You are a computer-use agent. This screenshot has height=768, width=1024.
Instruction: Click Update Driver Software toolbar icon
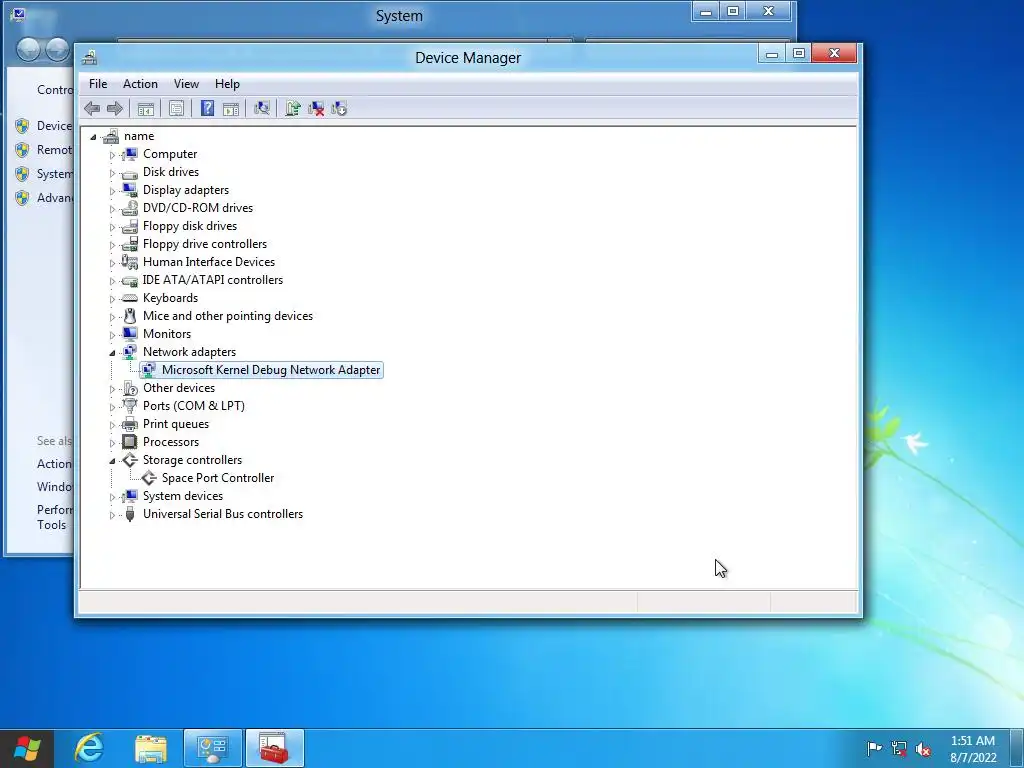pos(292,108)
